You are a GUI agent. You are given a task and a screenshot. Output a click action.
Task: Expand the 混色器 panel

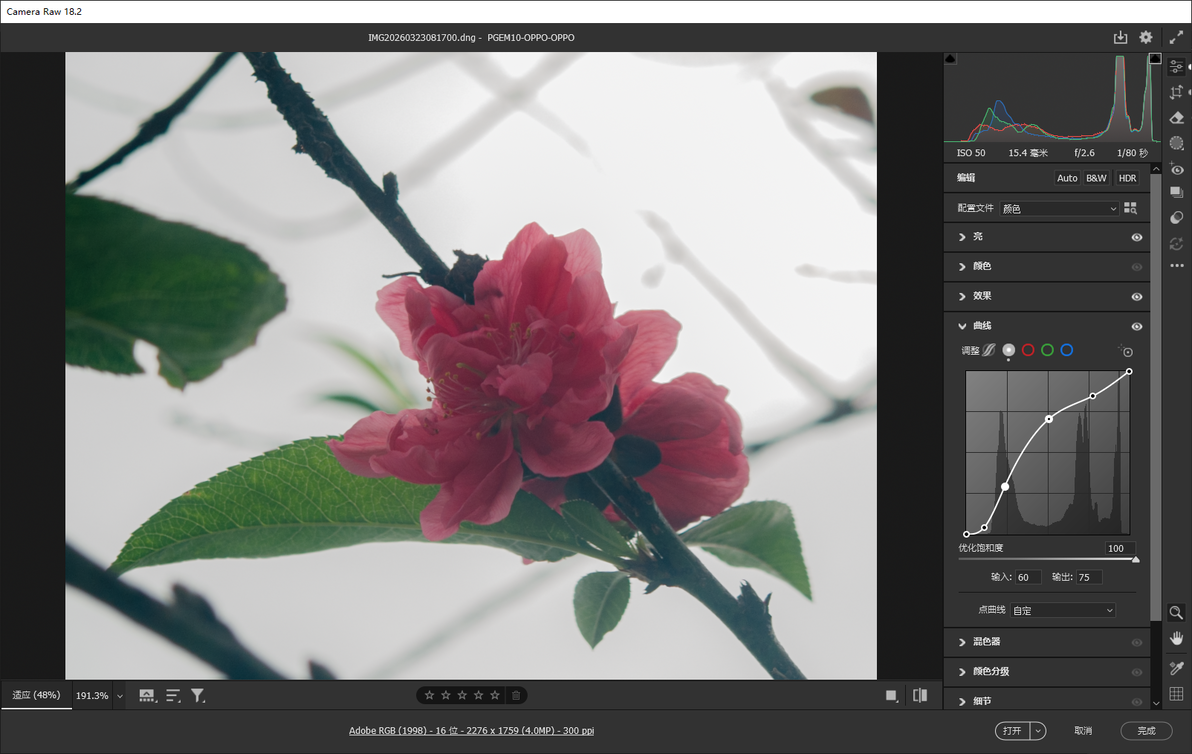962,642
